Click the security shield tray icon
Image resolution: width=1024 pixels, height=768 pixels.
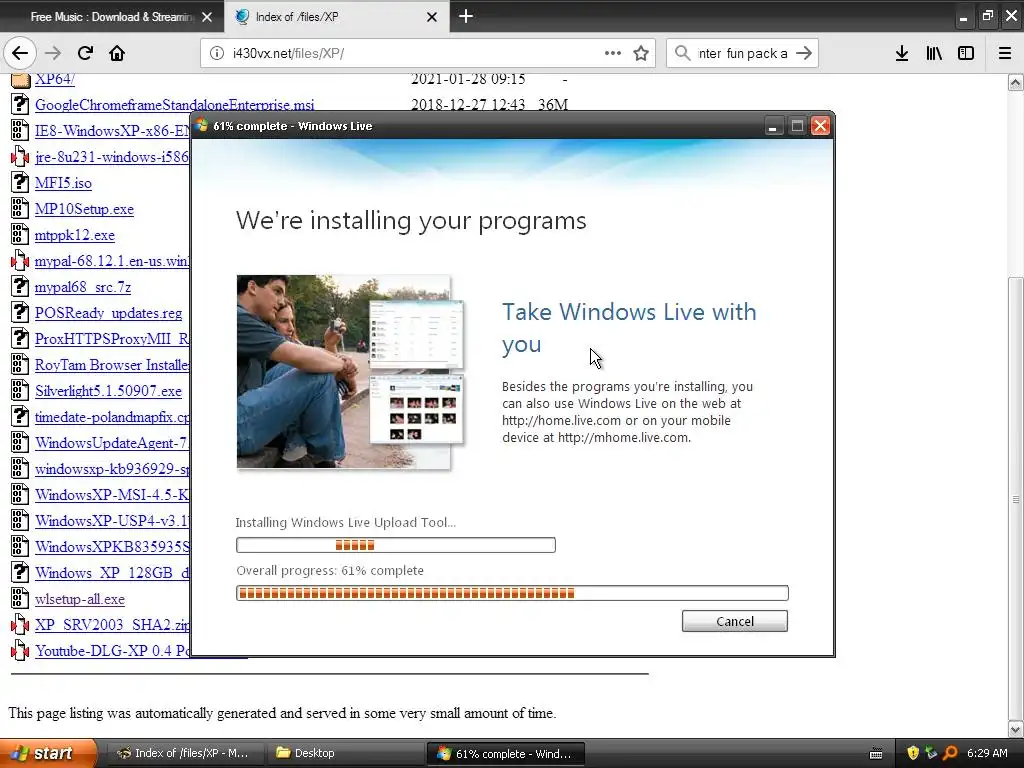(913, 753)
